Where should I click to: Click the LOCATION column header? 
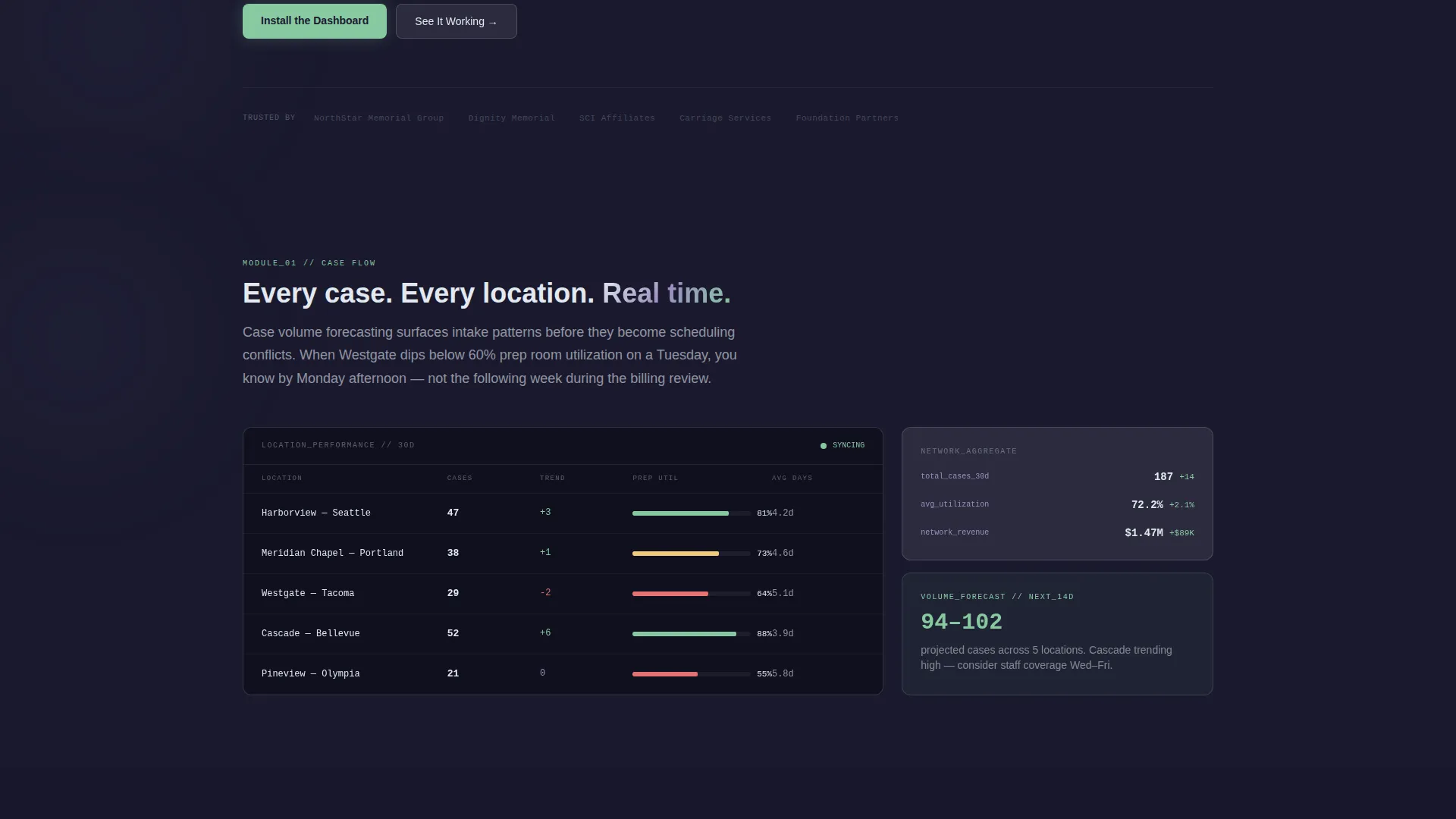282,479
